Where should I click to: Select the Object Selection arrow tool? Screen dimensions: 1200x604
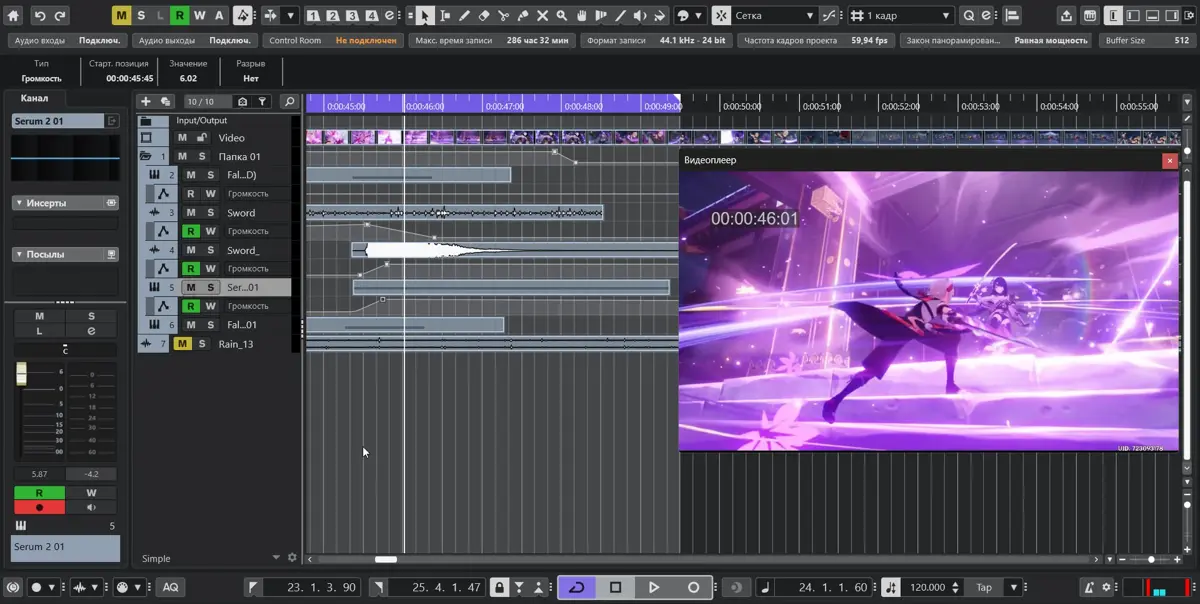tap(425, 16)
